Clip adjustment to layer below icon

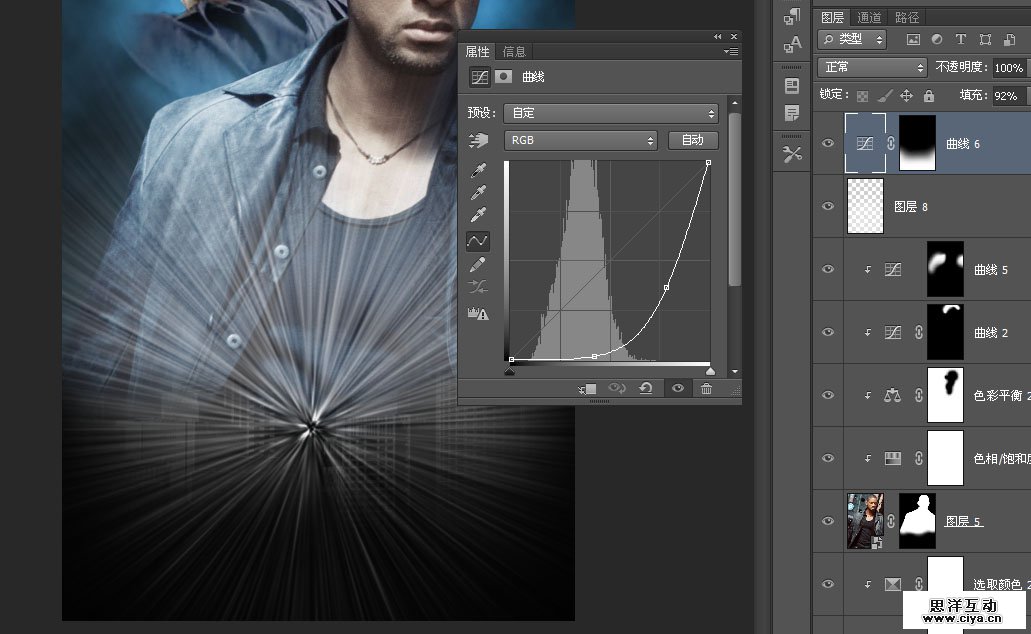tap(587, 389)
